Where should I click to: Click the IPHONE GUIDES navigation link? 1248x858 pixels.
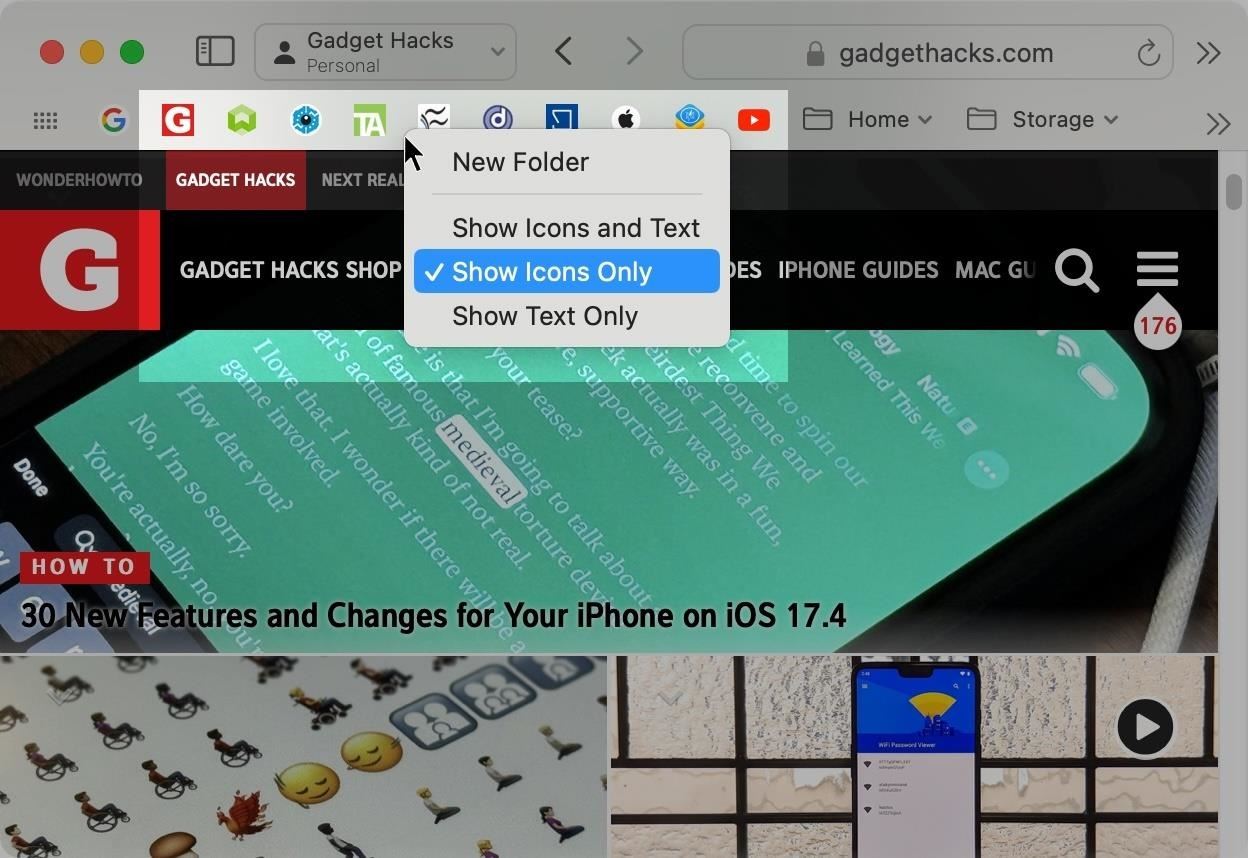pos(858,270)
